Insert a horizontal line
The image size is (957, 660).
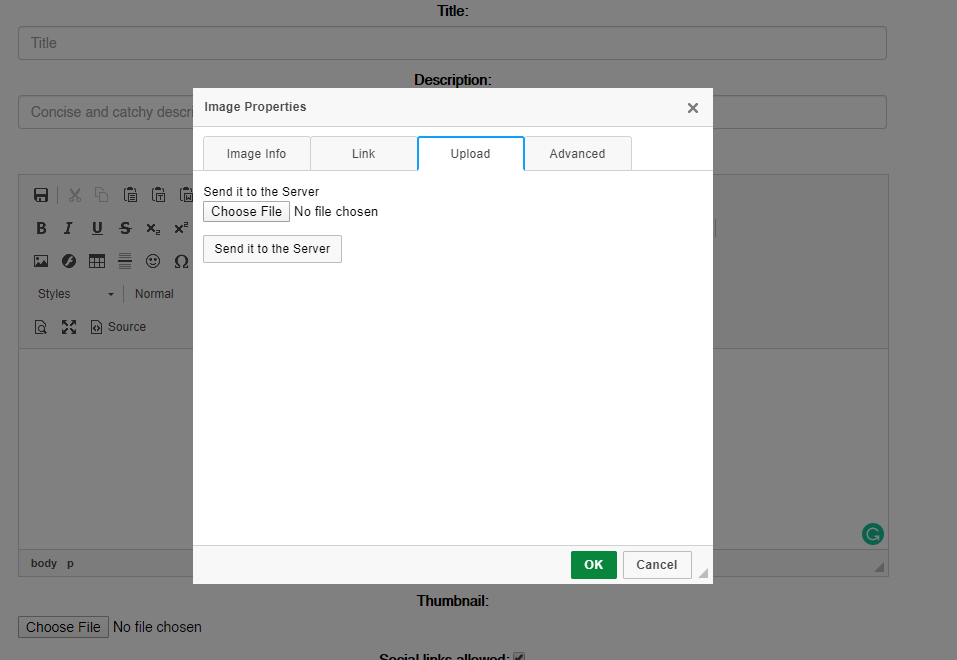[125, 261]
